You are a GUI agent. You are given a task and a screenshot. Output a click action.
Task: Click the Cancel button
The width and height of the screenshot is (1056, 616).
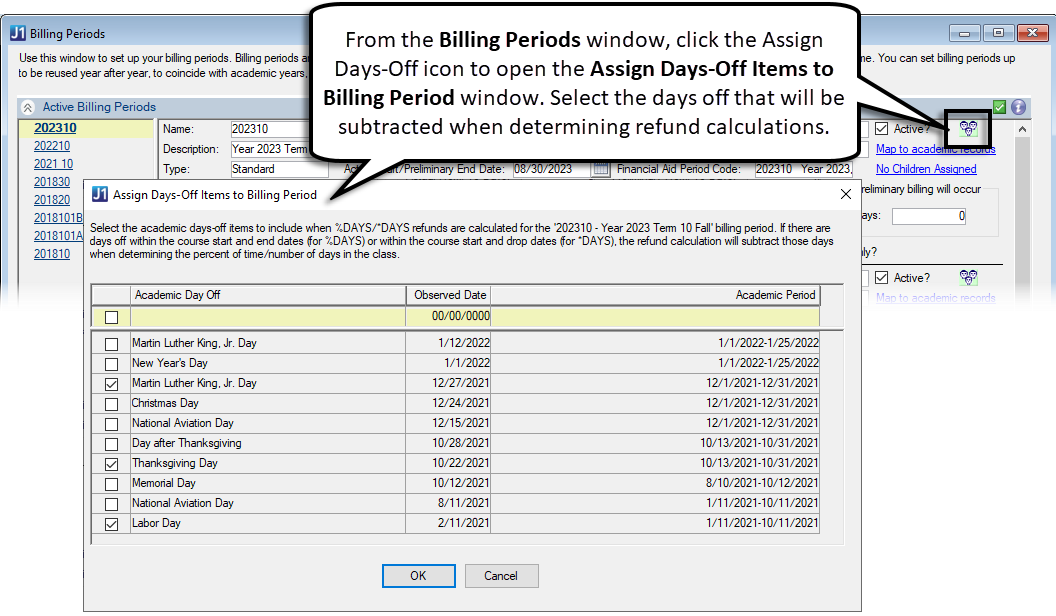click(501, 576)
